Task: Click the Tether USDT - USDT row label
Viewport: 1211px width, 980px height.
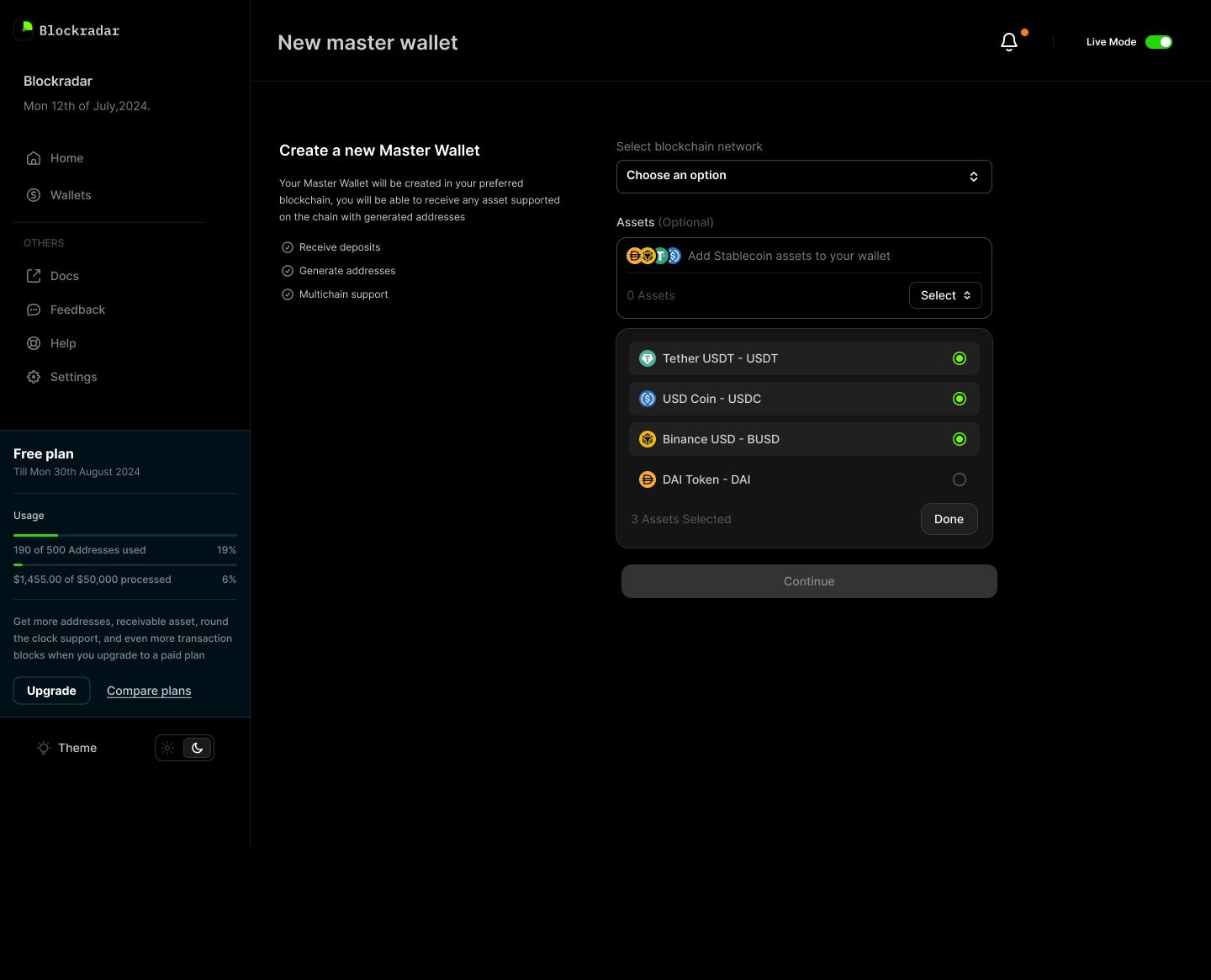Action: pyautogui.click(x=720, y=358)
